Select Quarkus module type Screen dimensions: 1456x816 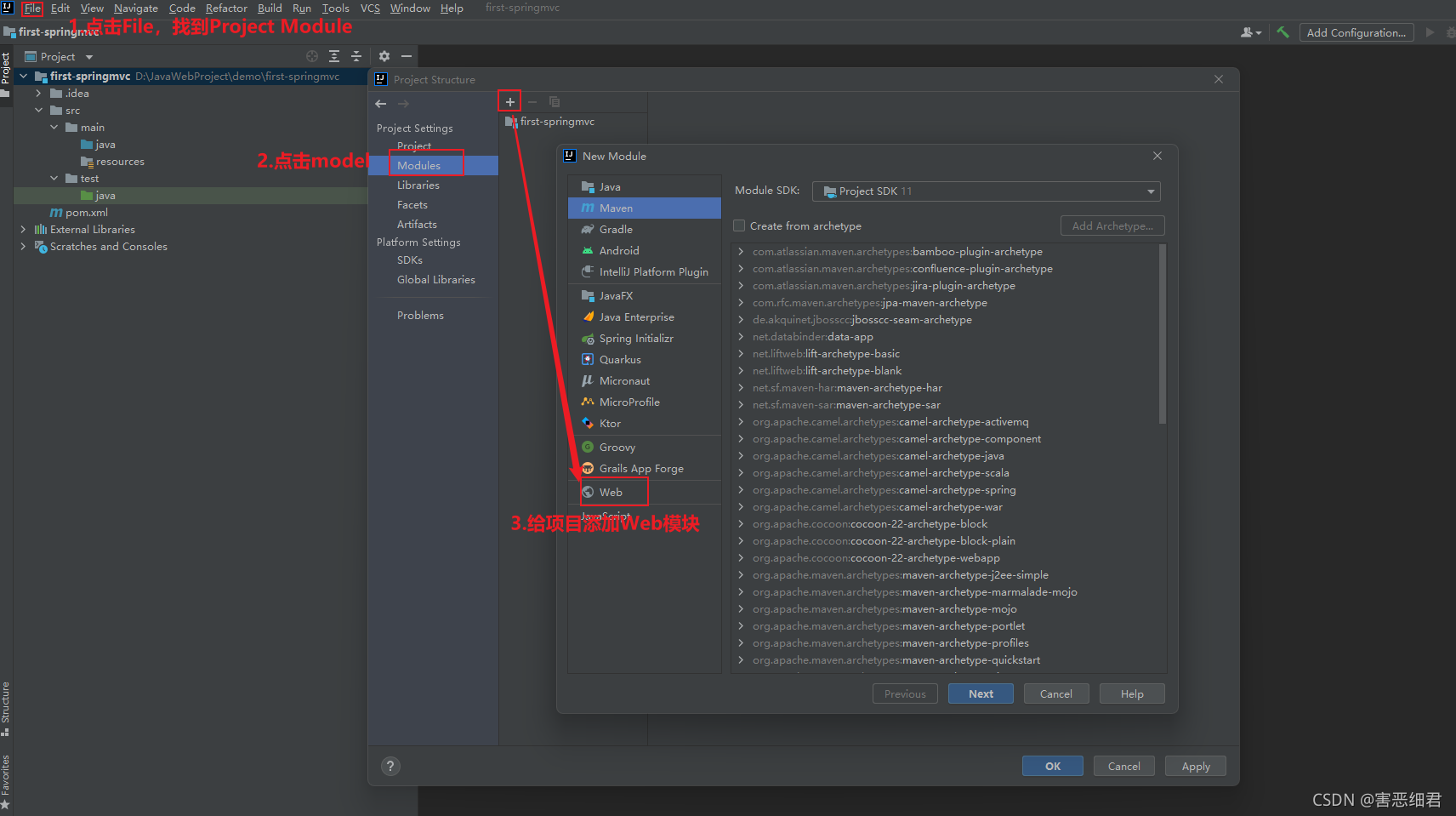[x=645, y=360]
